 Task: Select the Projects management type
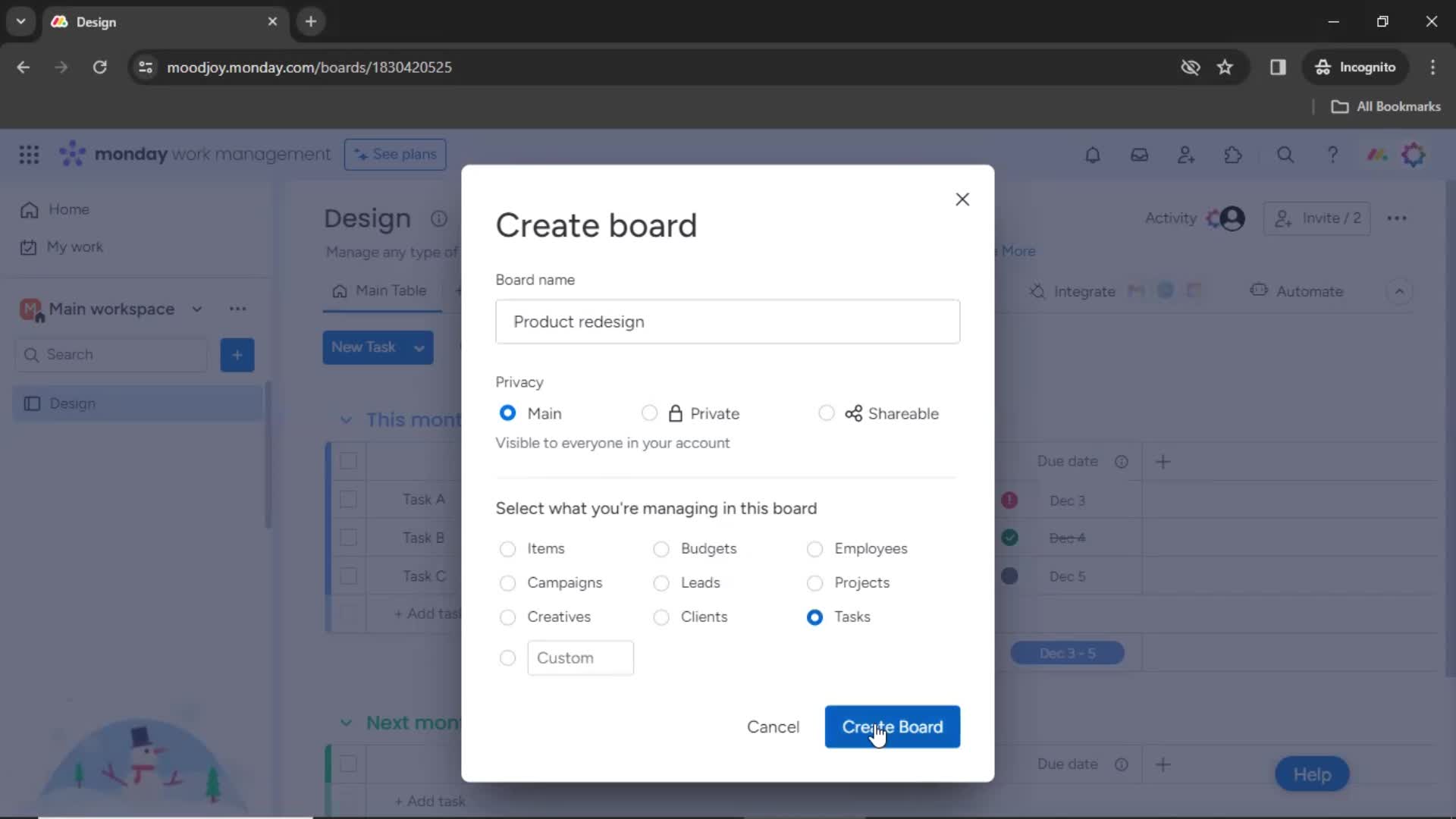pyautogui.click(x=816, y=582)
